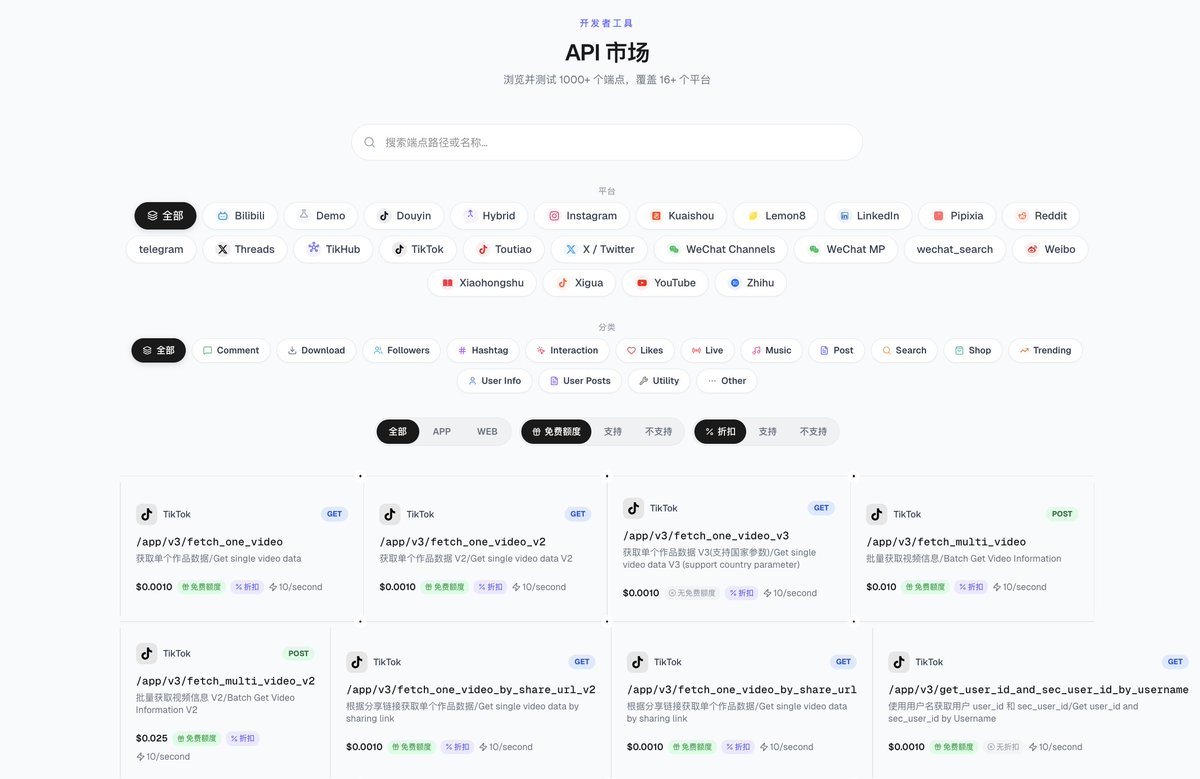Filter by Weibo platform

[1050, 249]
